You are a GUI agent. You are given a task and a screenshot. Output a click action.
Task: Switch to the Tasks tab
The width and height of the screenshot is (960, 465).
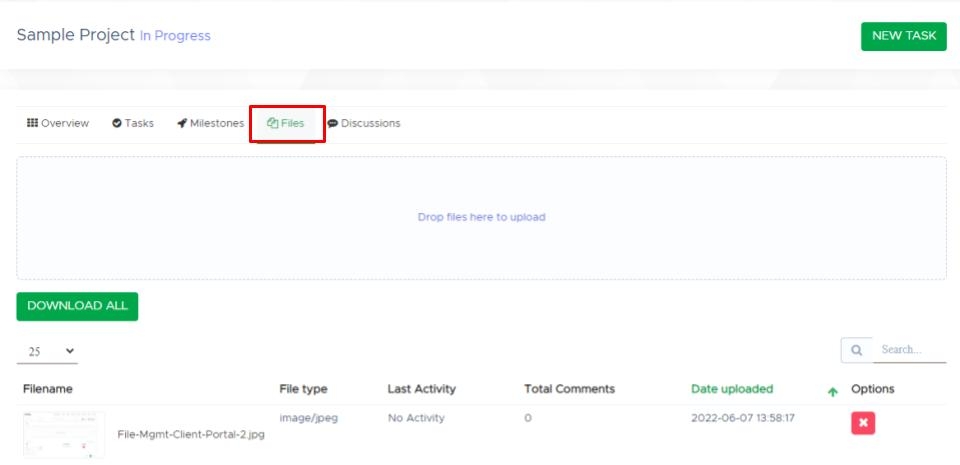click(133, 123)
